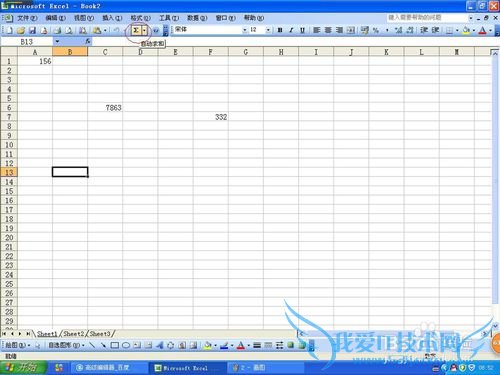Screen dimensions: 500x375
Task: Toggle Bold formatting
Action: 280,30
